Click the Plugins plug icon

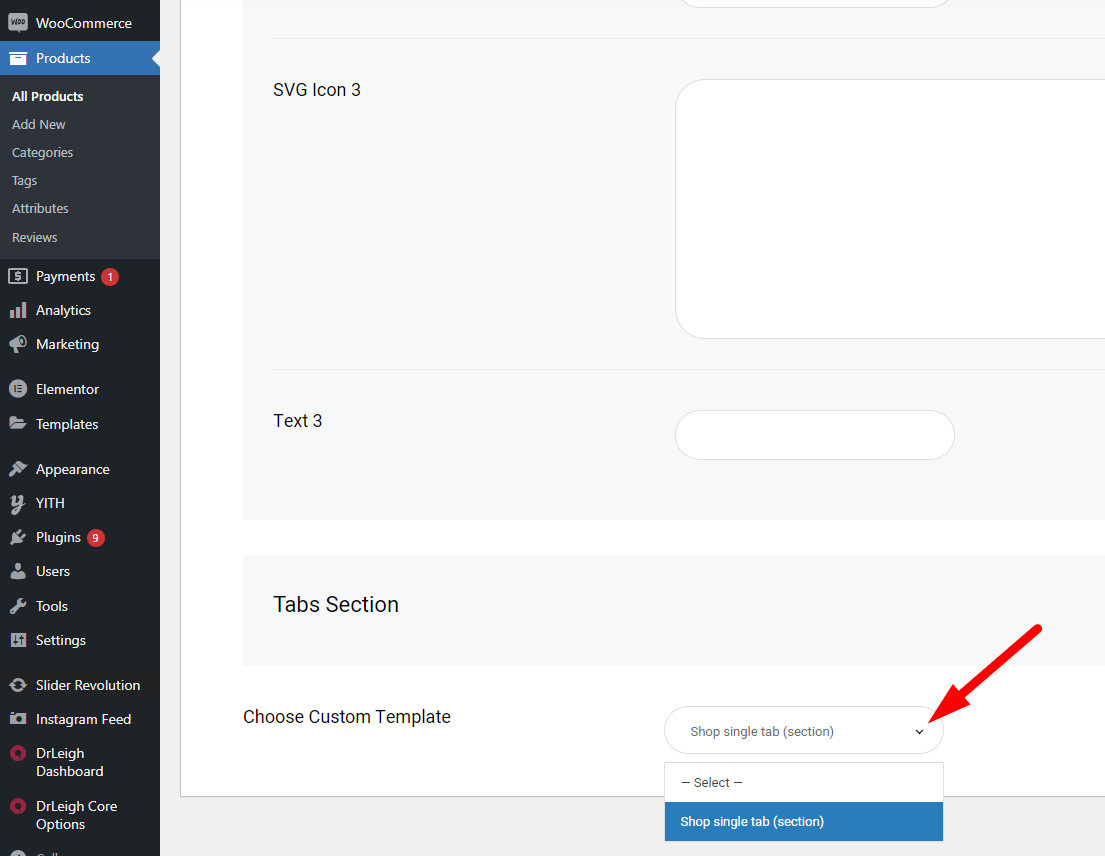point(18,538)
